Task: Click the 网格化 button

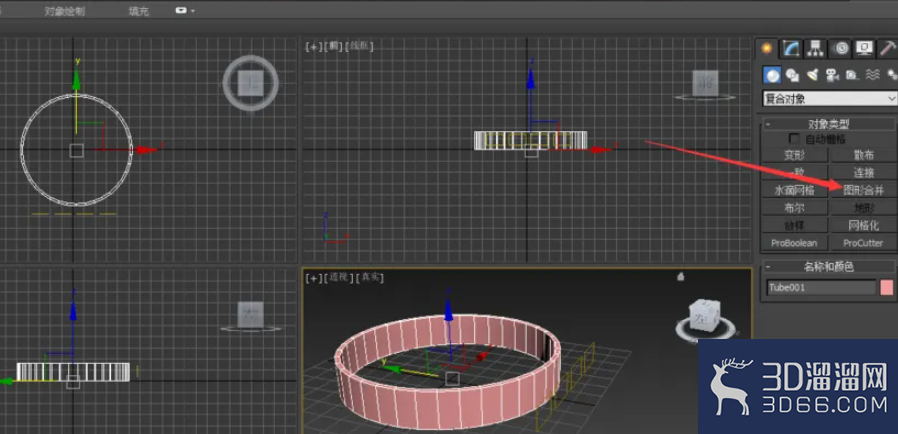Action: click(x=864, y=225)
